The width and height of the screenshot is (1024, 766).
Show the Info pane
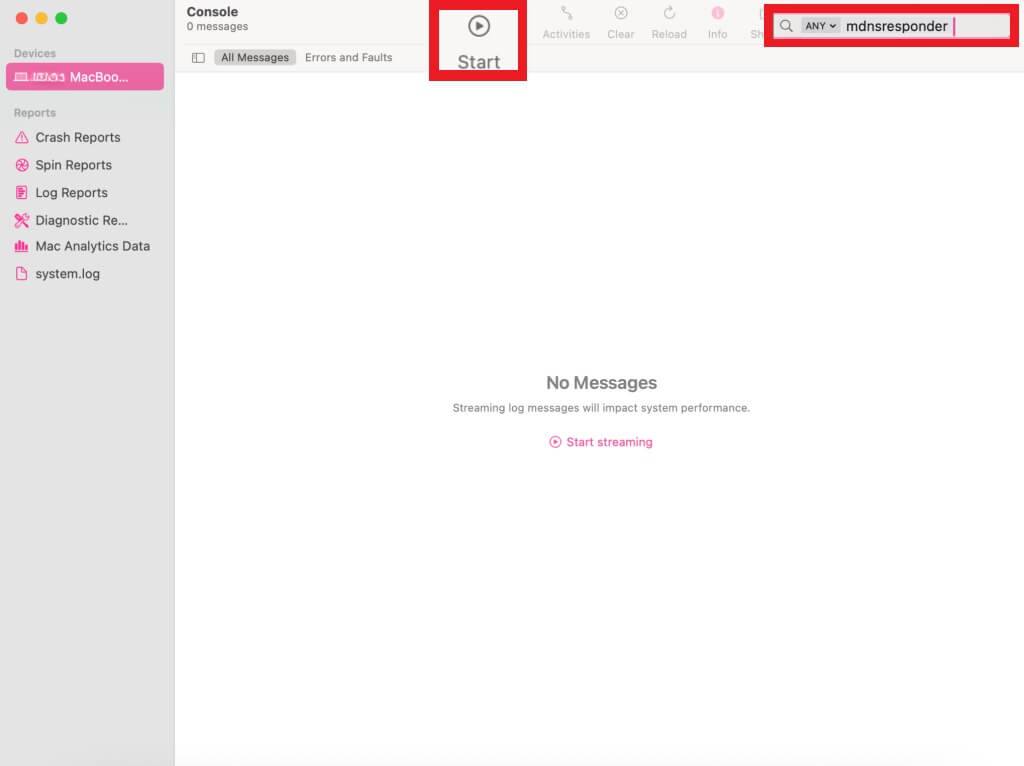click(717, 20)
